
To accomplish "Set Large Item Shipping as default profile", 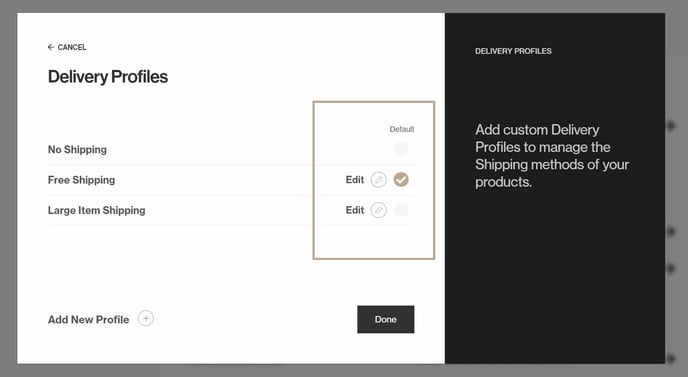I will (401, 210).
